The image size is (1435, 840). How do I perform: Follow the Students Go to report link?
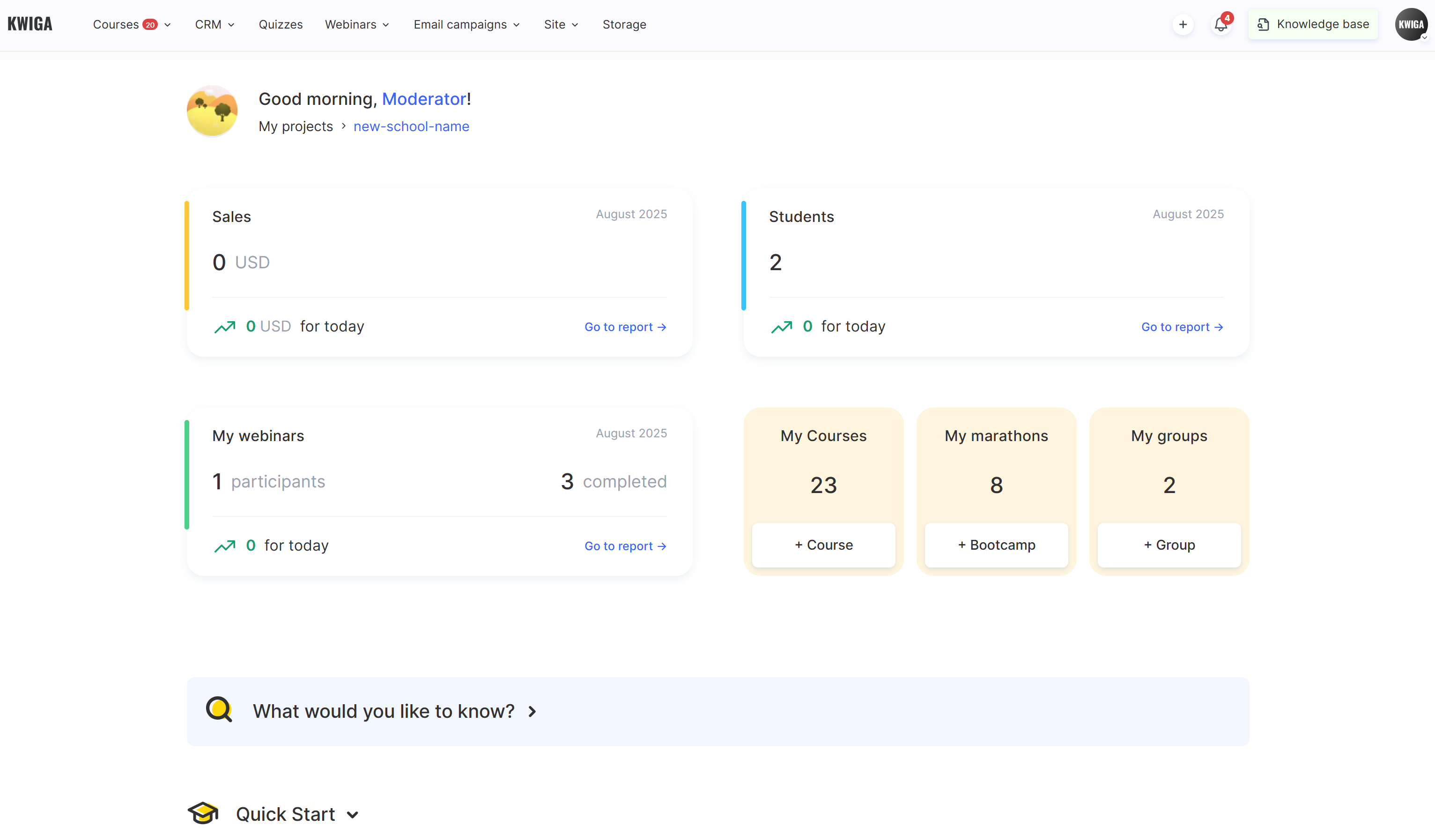point(1182,327)
